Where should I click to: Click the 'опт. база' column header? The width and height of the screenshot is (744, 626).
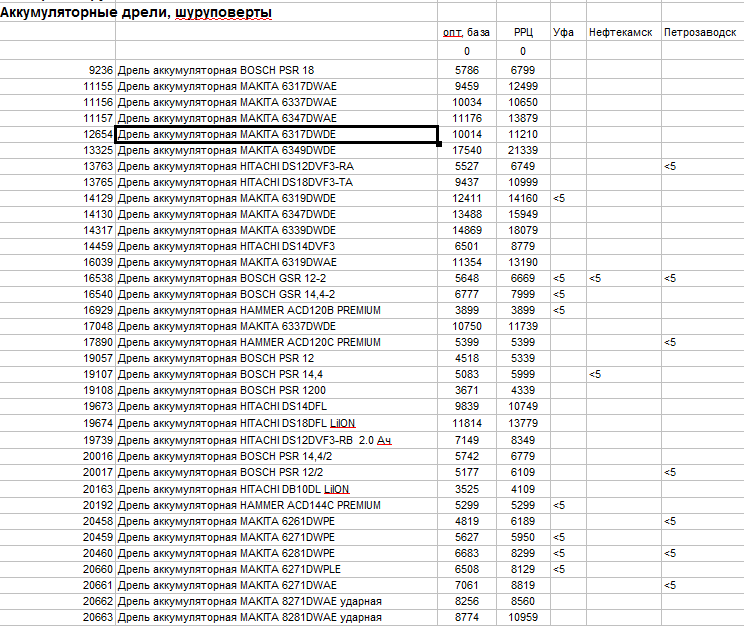466,32
